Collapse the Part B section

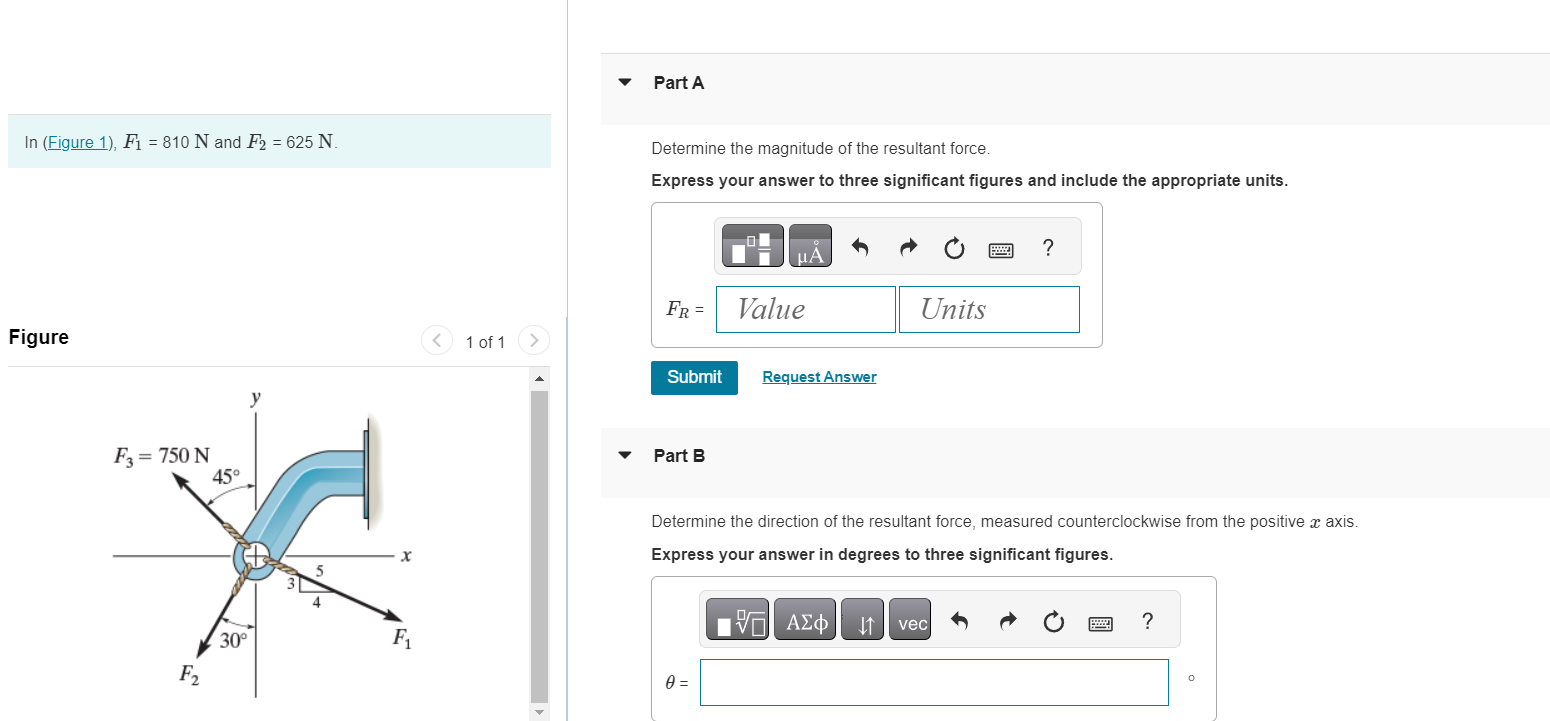click(x=624, y=454)
